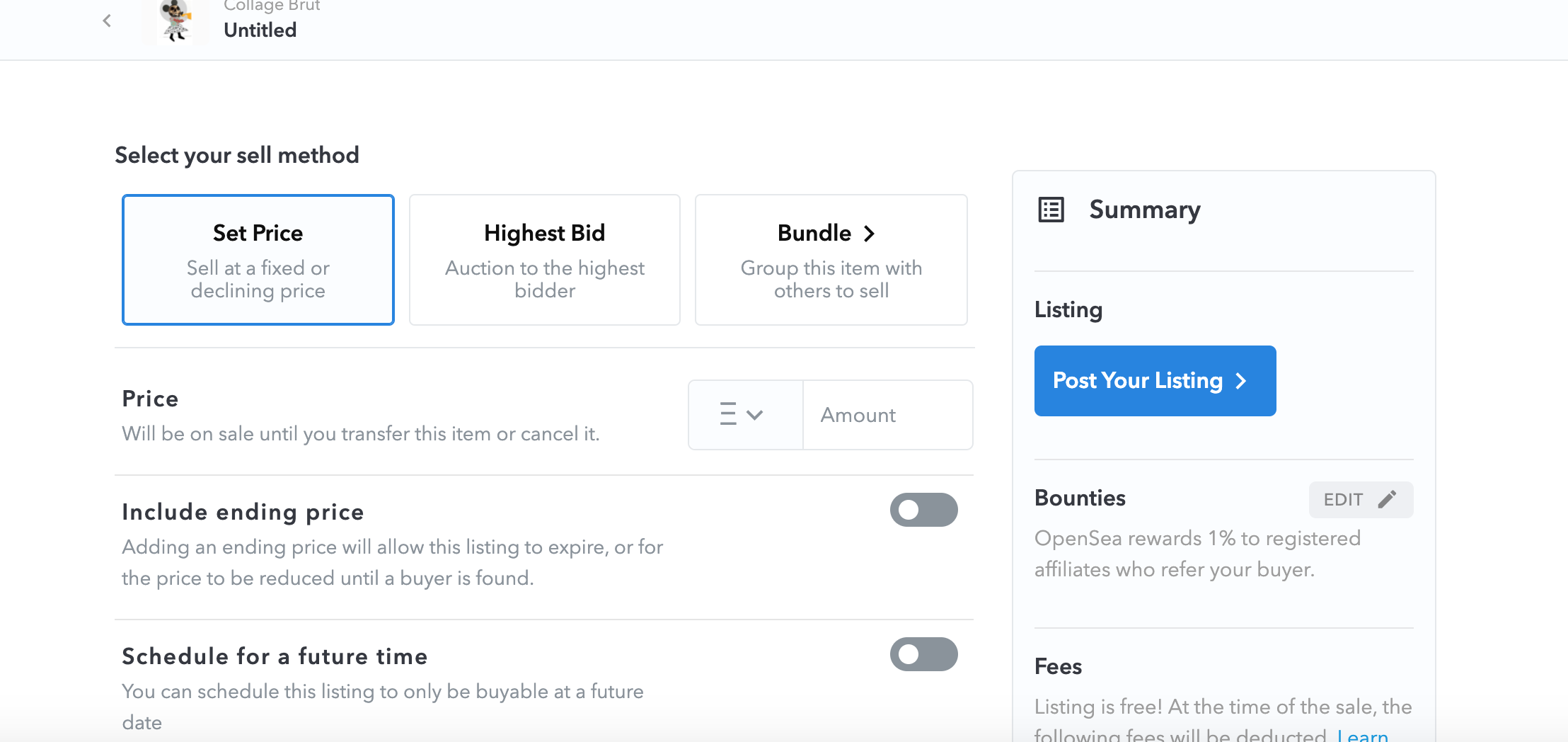Viewport: 1568px width, 742px height.
Task: Select the Set Price sell method
Action: click(258, 260)
